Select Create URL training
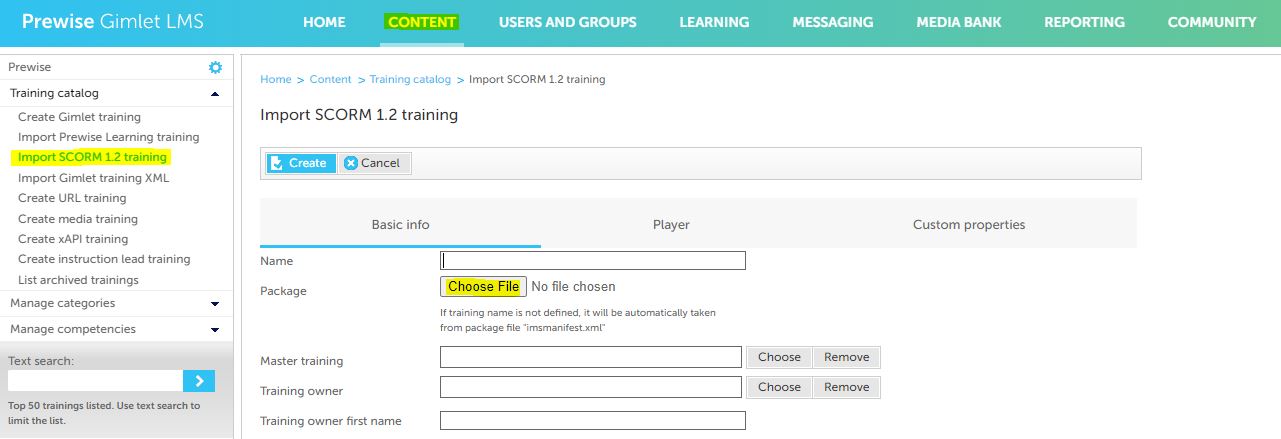The image size is (1281, 439). [72, 198]
